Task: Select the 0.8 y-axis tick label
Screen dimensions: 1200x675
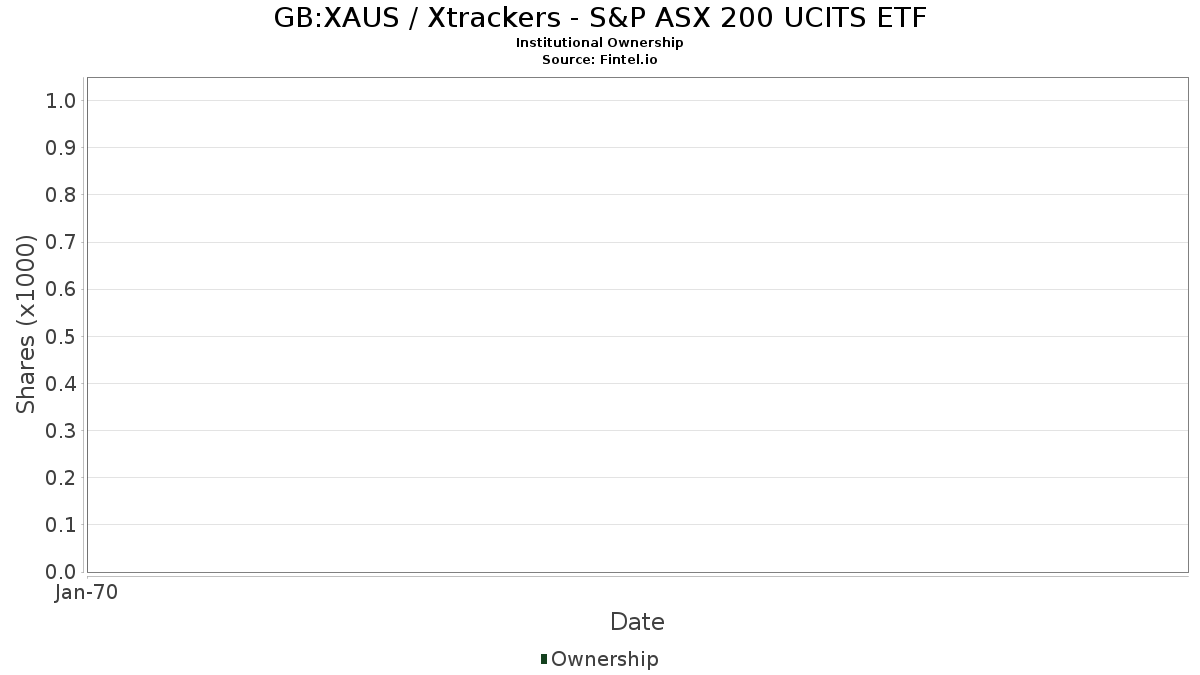Action: (61, 195)
